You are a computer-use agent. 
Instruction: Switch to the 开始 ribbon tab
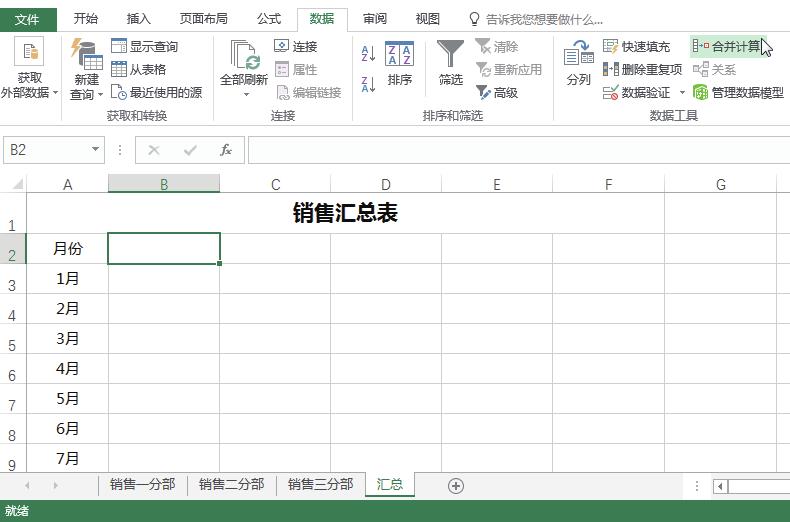pyautogui.click(x=86, y=19)
